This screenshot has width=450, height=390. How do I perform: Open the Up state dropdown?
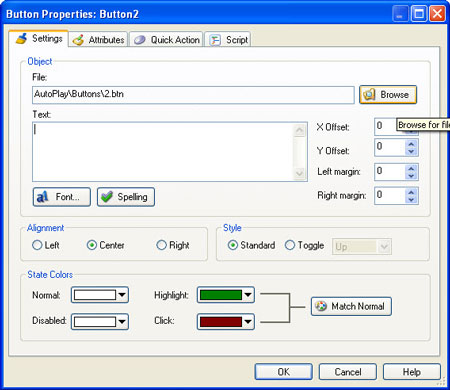tap(362, 247)
